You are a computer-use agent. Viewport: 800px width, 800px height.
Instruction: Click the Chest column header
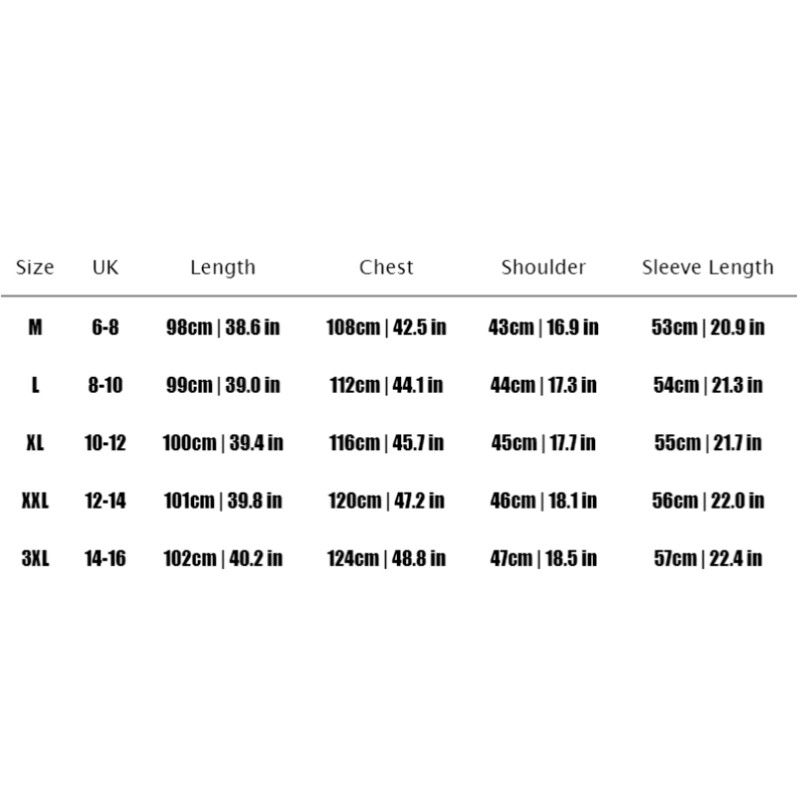[x=386, y=267]
